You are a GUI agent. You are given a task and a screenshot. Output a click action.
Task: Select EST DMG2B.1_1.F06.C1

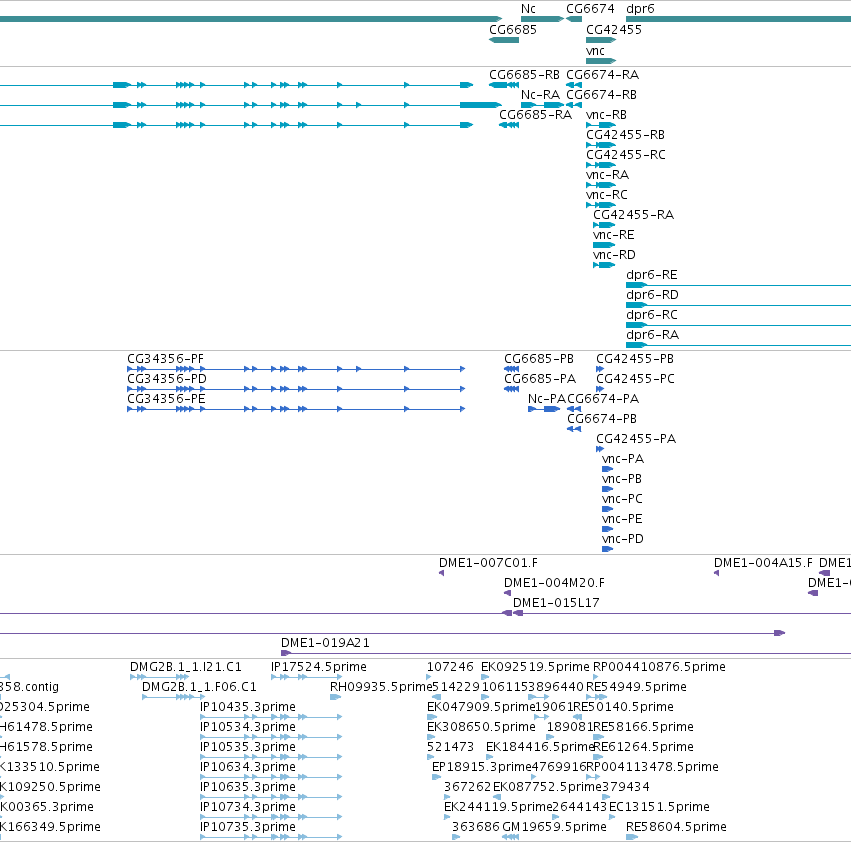pyautogui.click(x=199, y=687)
